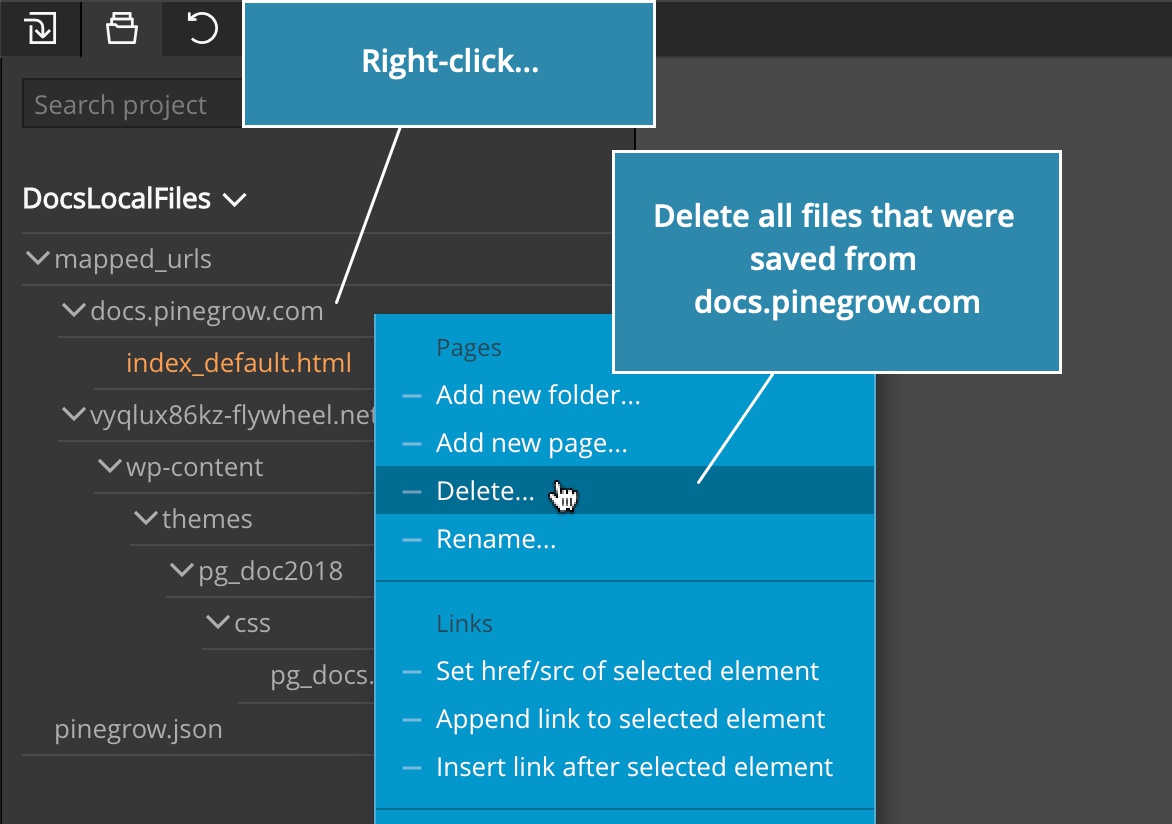Collapse the pg_doc2018 folder chevron

point(182,571)
